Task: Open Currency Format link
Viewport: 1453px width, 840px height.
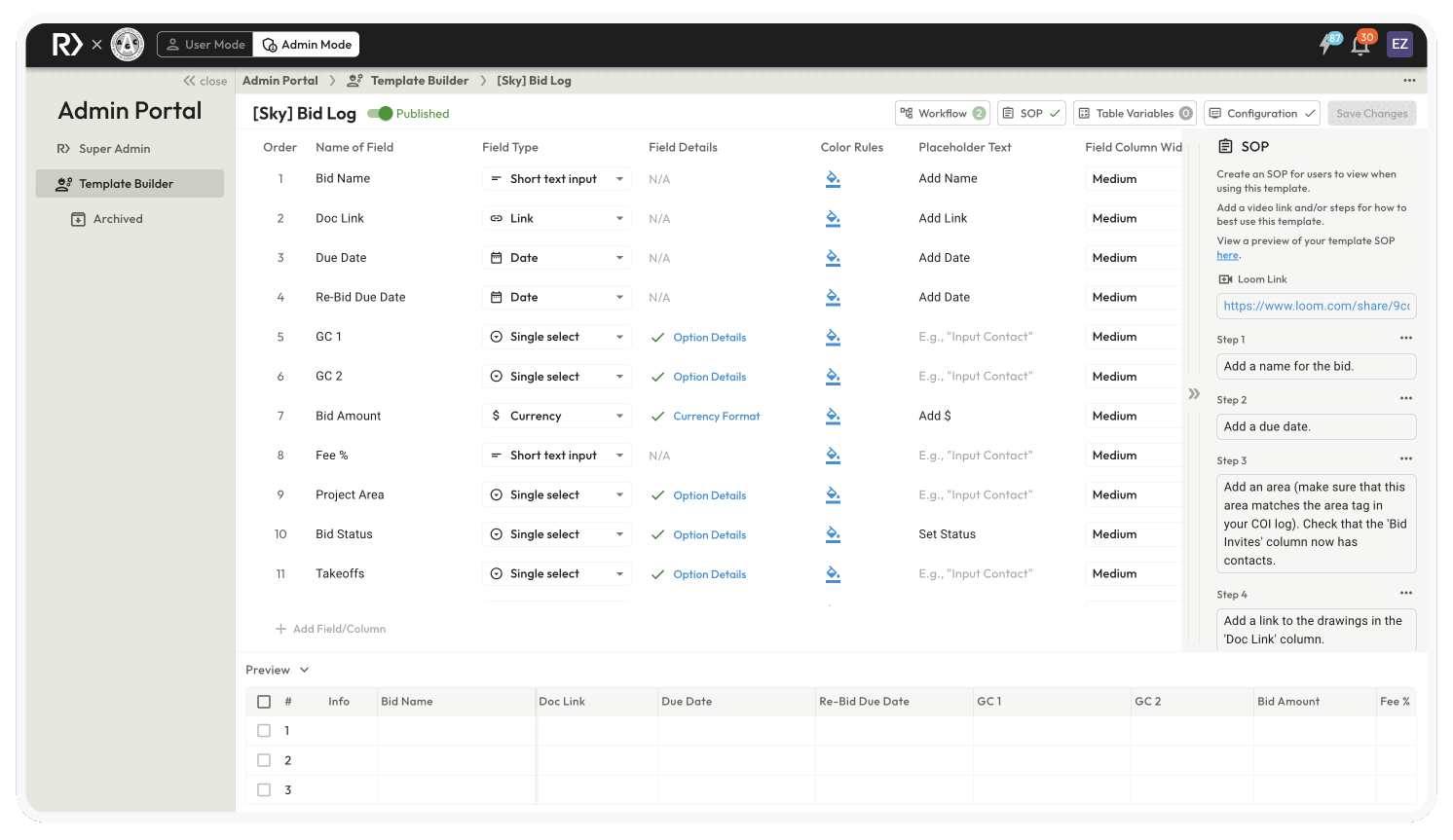Action: pos(716,417)
